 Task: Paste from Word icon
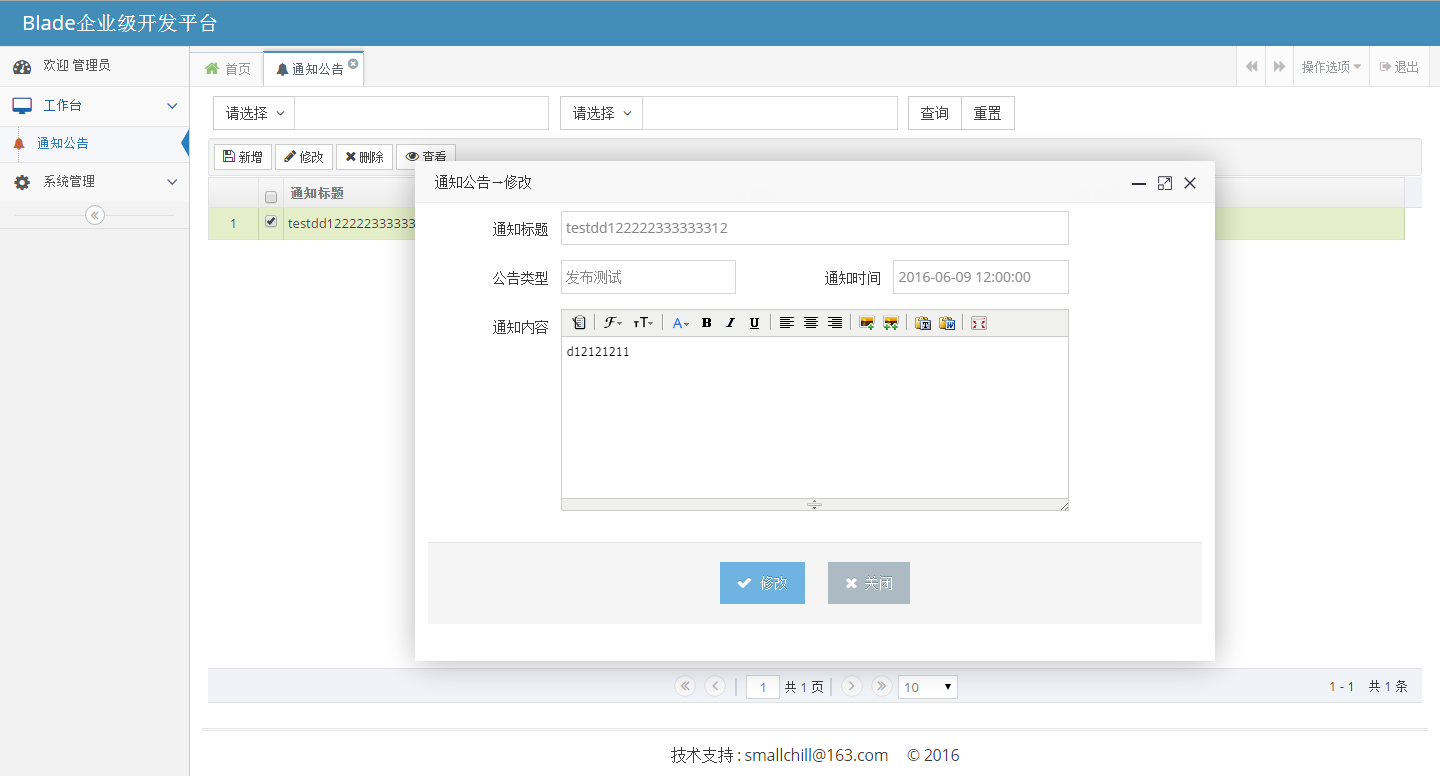[x=947, y=323]
